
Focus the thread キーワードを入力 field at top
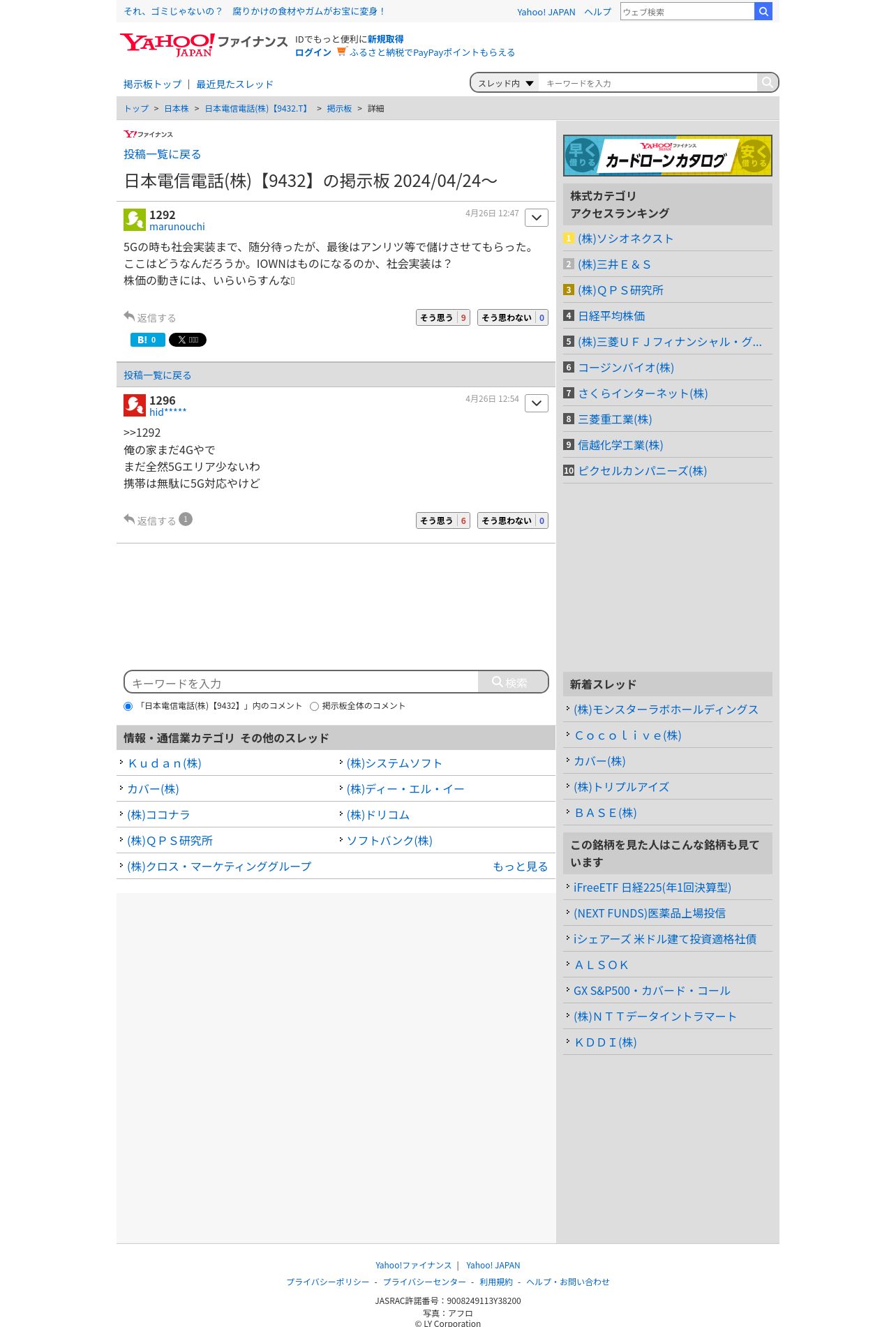pyautogui.click(x=648, y=83)
